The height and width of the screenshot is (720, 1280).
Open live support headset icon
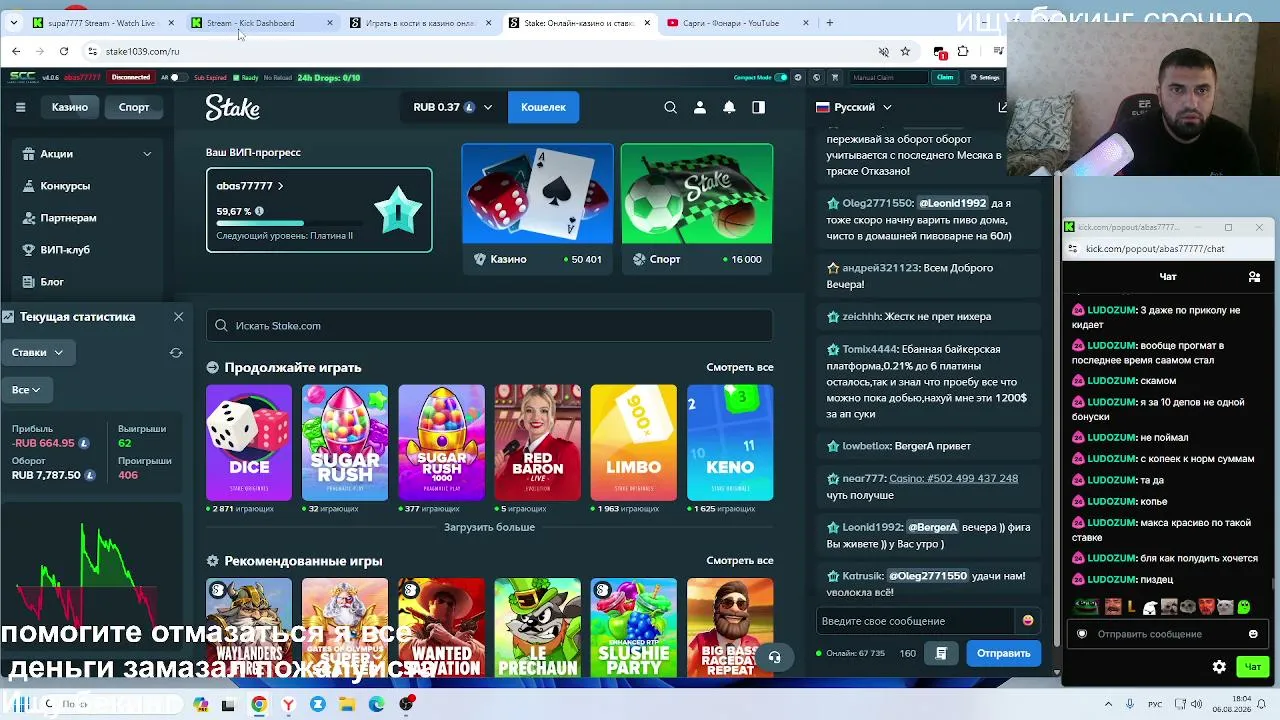tap(774, 657)
